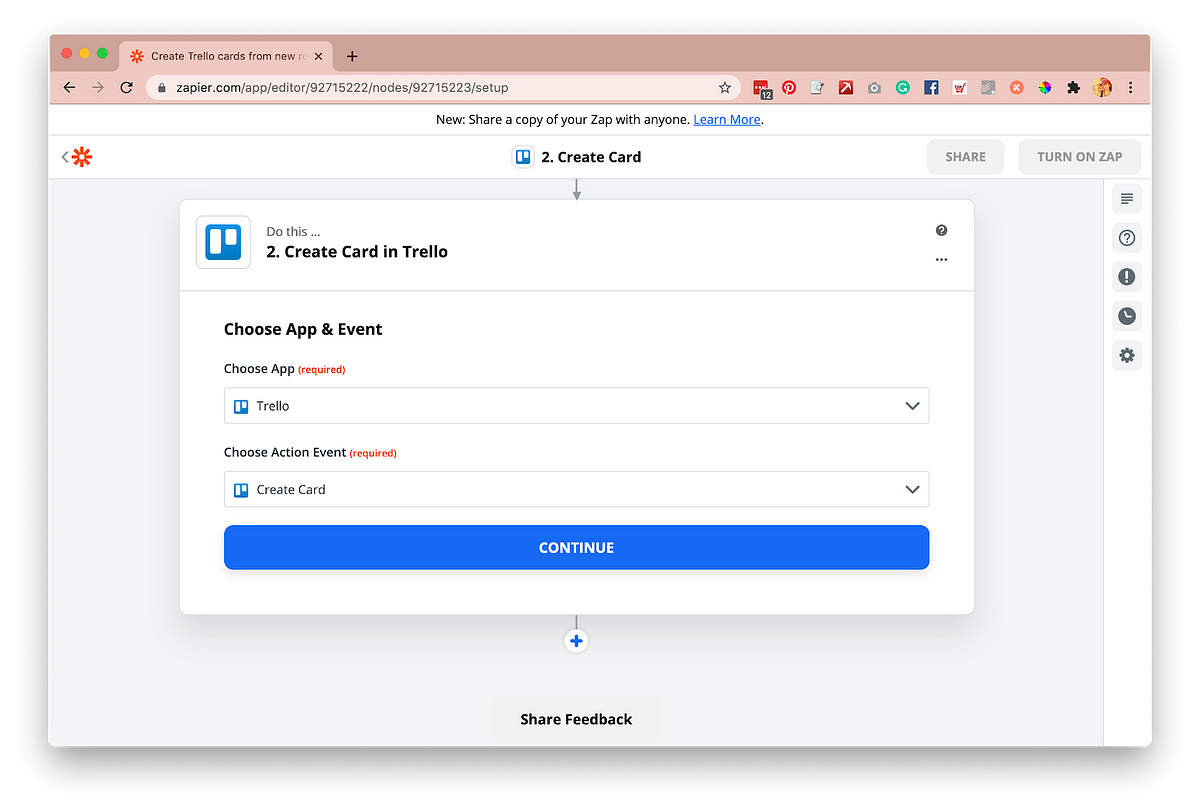Click the camera screenshot extension icon
The image size is (1200, 812).
click(x=874, y=88)
